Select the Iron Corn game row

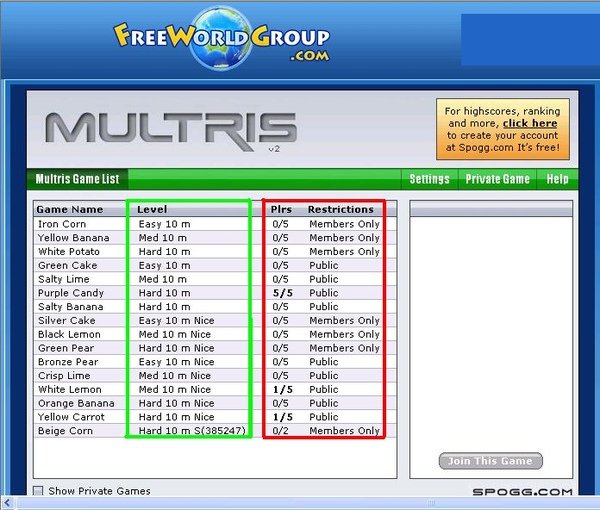click(x=215, y=224)
